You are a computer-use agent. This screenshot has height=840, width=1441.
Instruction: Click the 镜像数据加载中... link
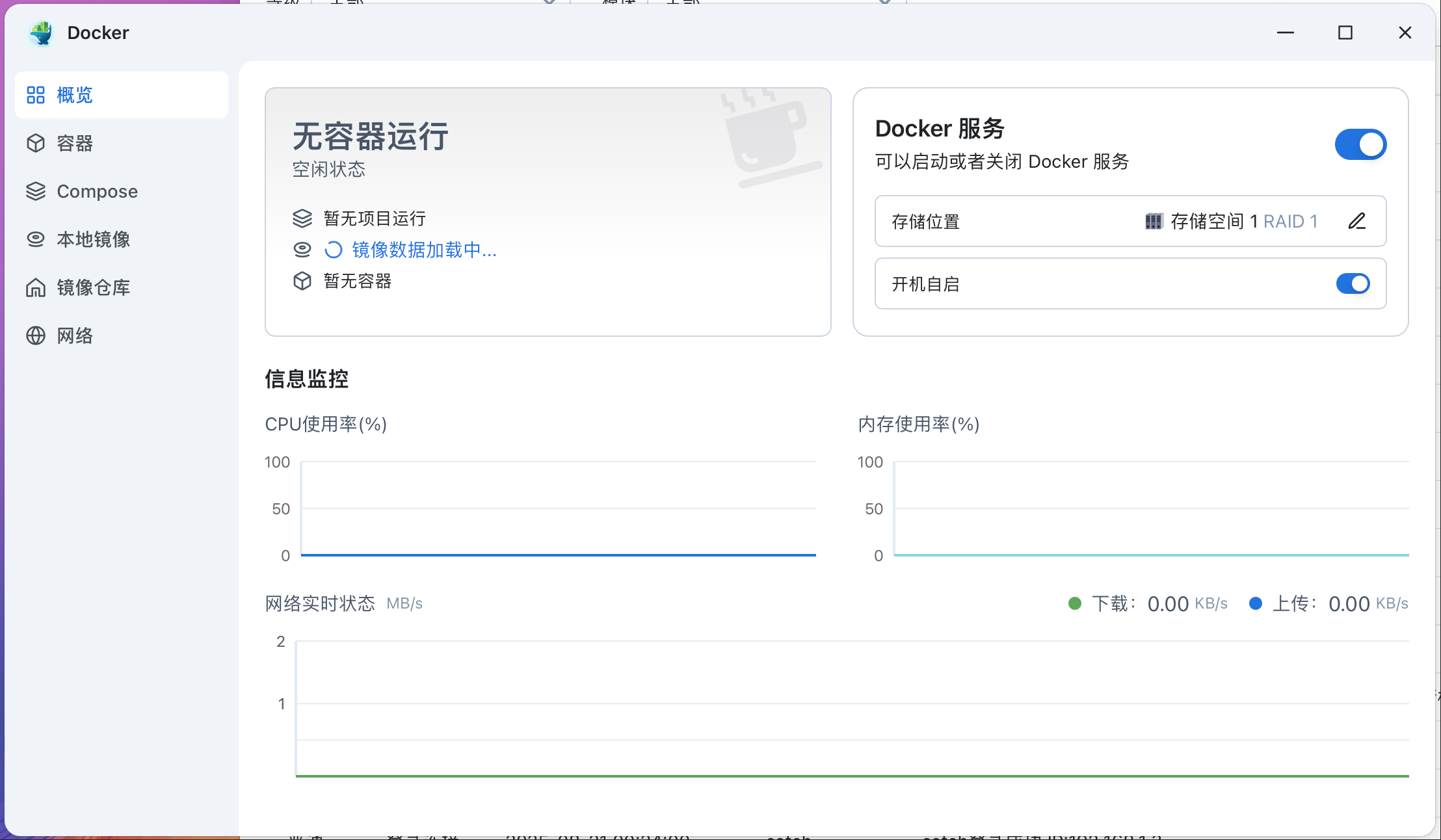(x=424, y=250)
